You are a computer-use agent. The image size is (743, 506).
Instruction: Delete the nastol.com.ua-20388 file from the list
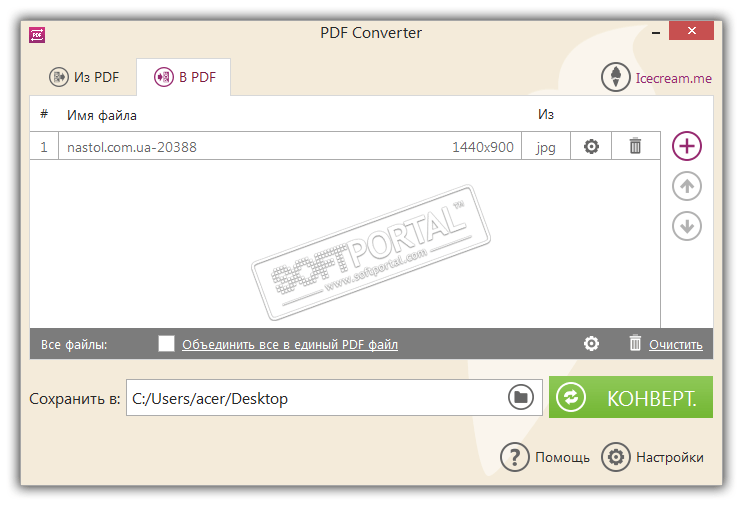point(635,146)
